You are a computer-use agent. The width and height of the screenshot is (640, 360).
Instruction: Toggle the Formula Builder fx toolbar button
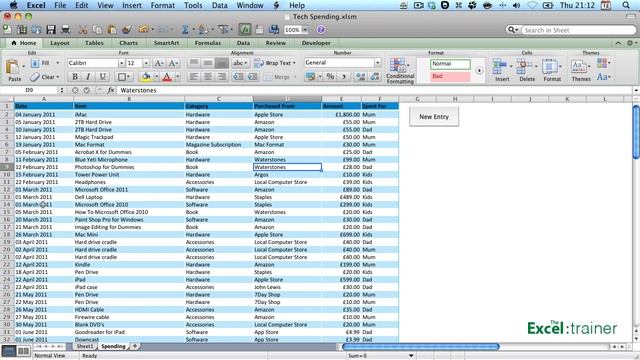pos(244,29)
